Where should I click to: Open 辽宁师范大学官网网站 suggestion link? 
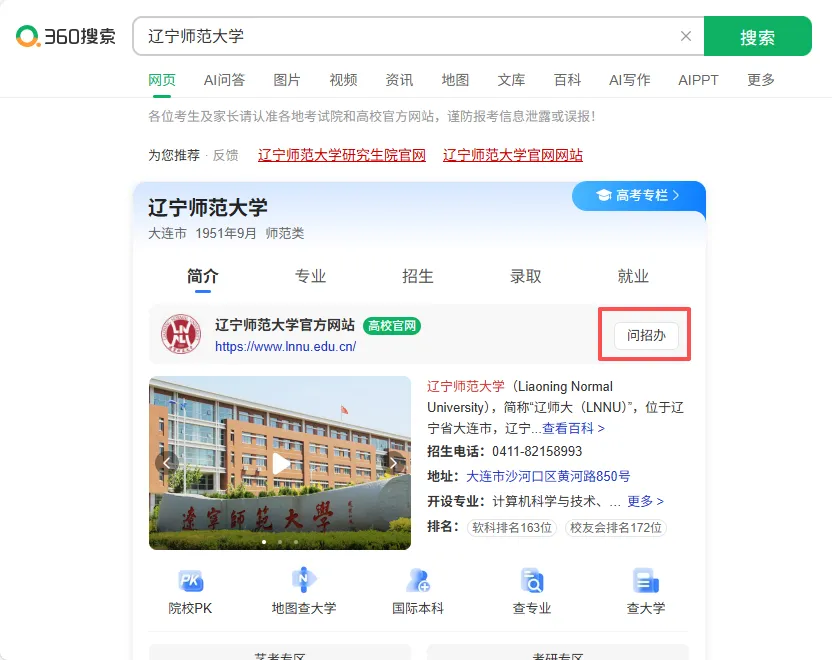click(513, 155)
